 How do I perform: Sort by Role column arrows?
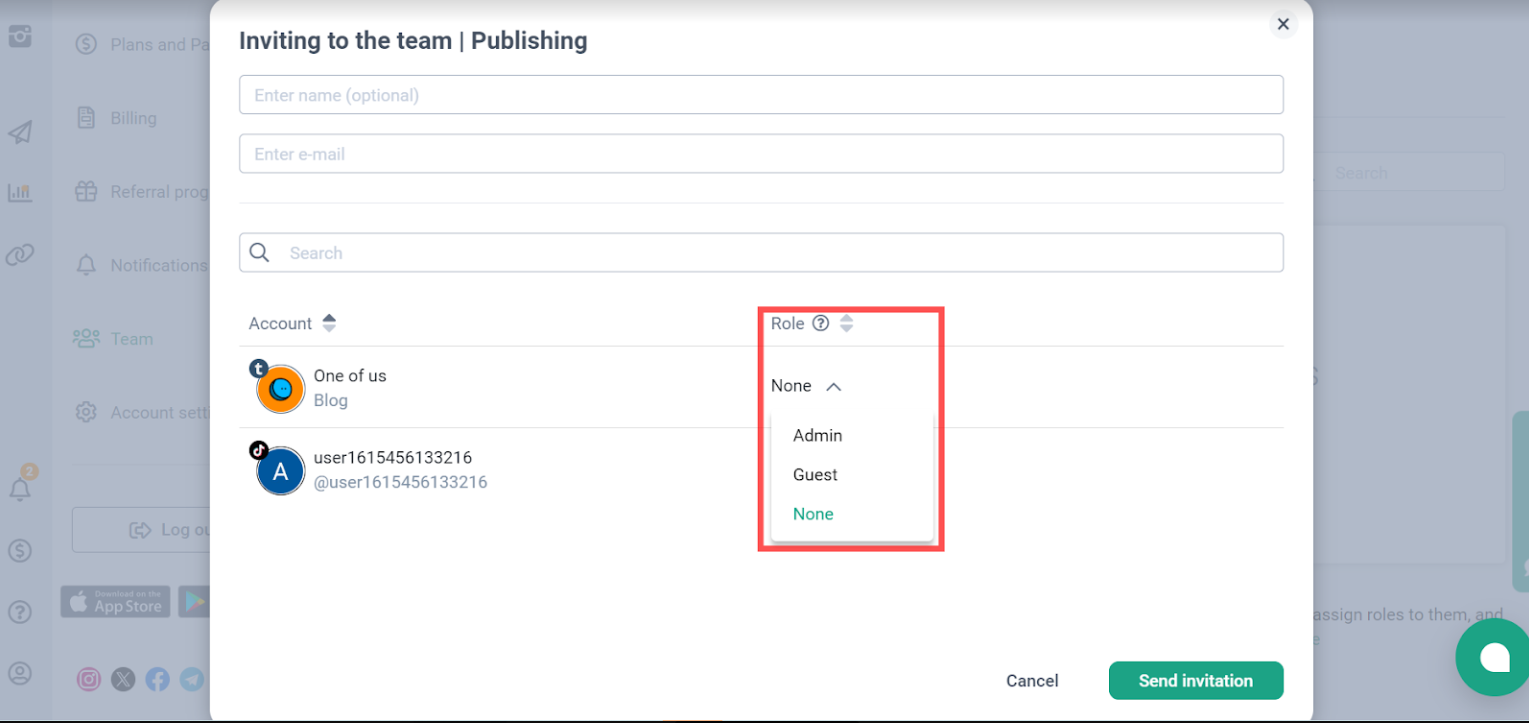[x=847, y=323]
